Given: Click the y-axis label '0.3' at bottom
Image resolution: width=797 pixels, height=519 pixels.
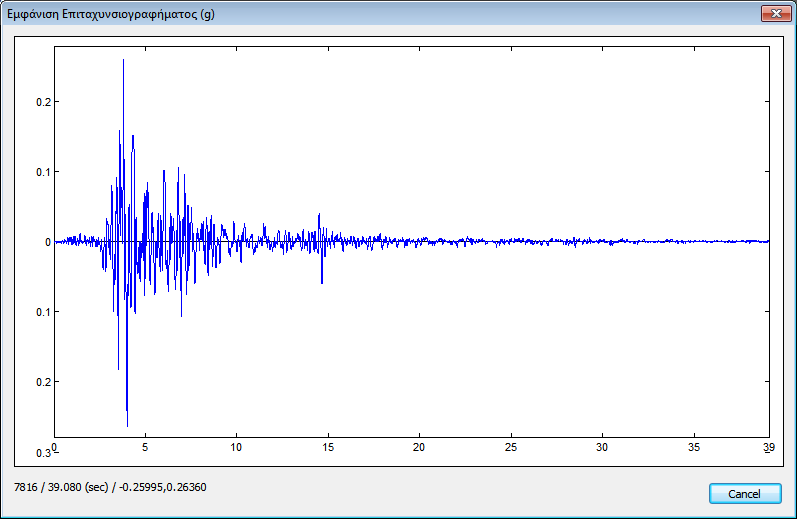Looking at the screenshot, I should (43, 453).
